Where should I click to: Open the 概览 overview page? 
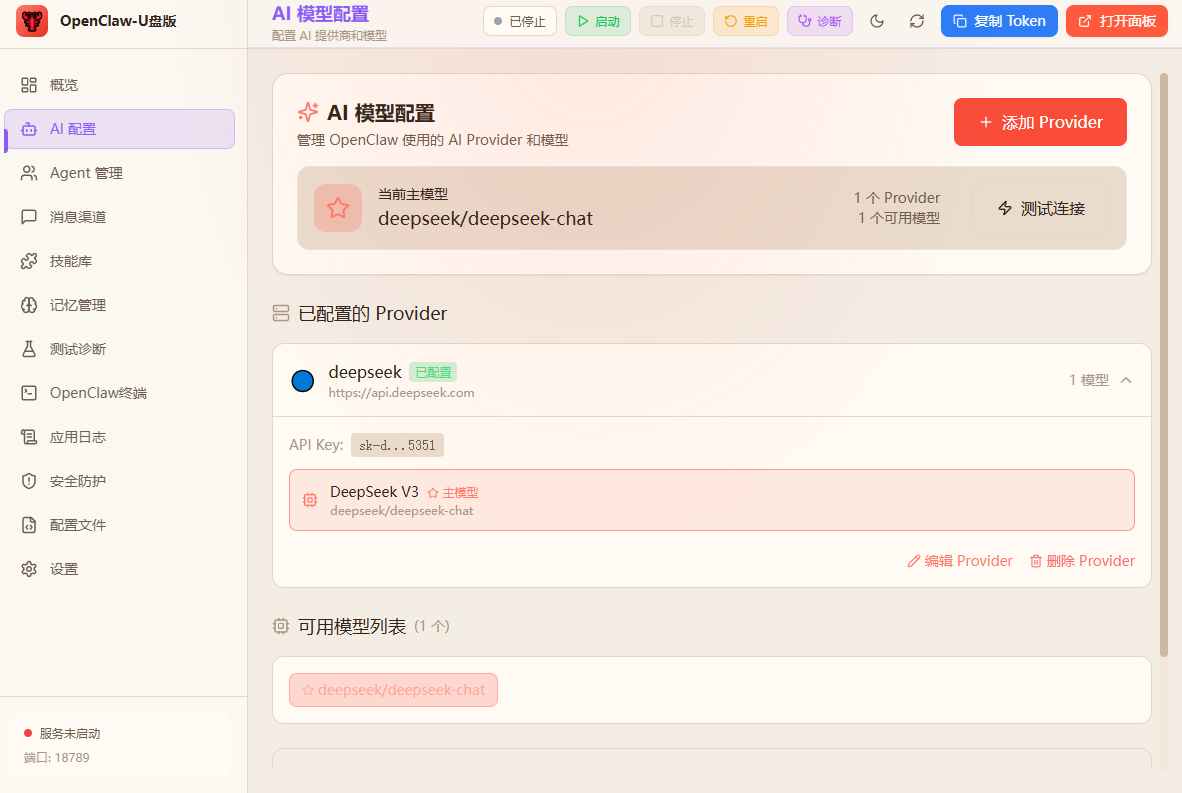coord(120,85)
